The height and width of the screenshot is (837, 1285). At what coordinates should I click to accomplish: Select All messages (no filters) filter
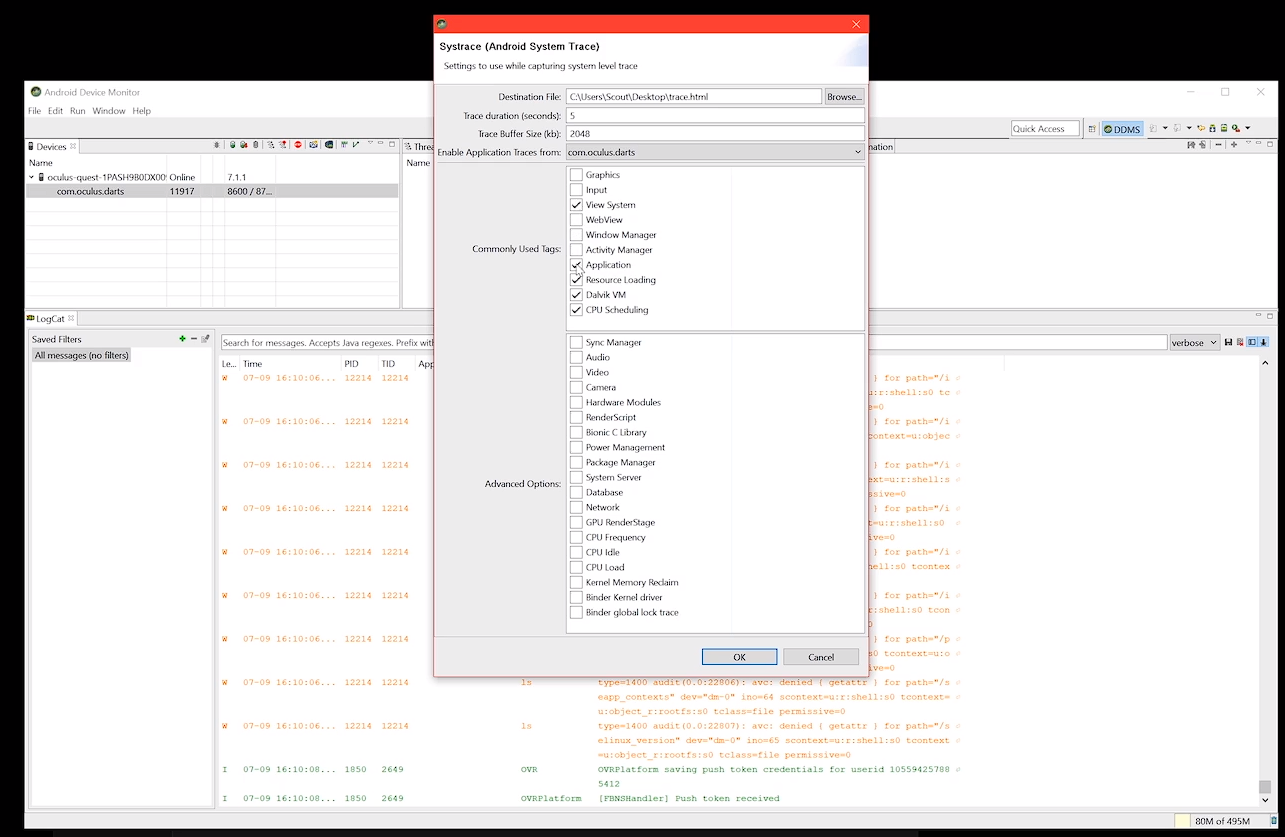(x=82, y=356)
